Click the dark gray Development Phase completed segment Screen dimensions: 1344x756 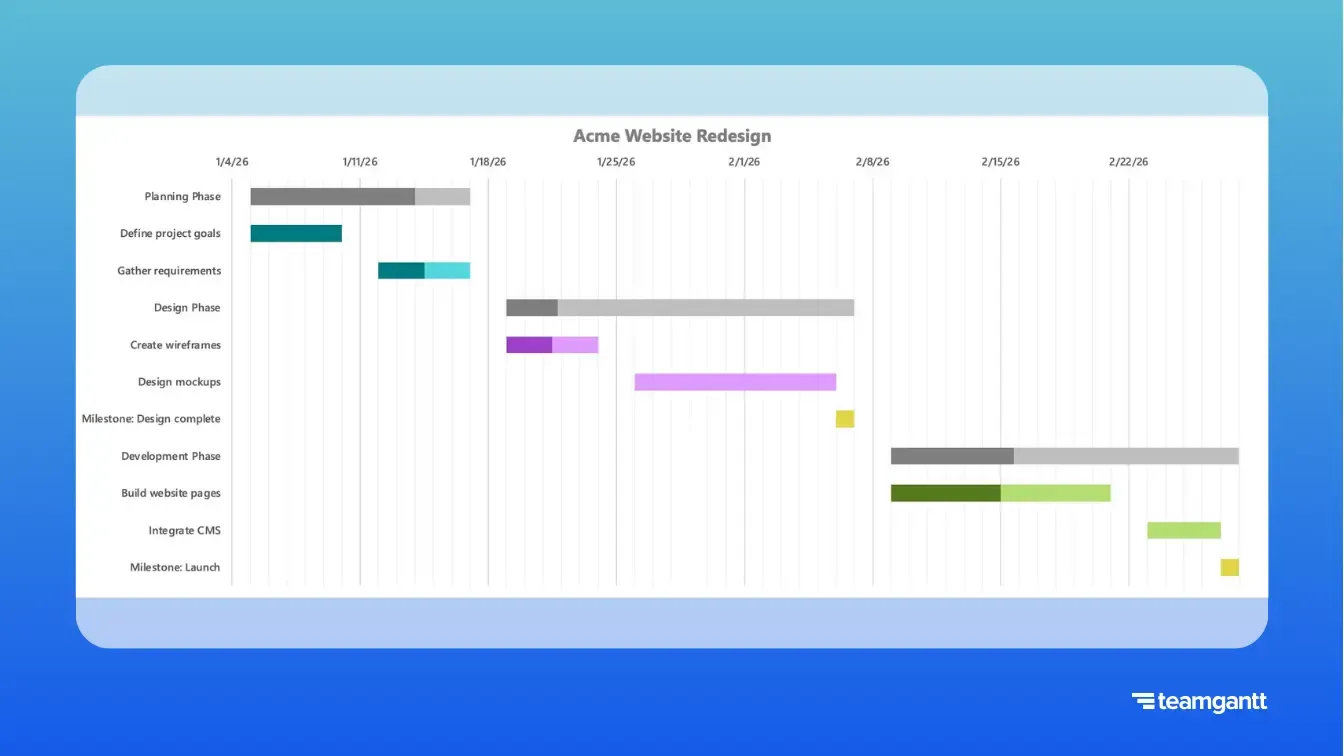click(x=952, y=456)
